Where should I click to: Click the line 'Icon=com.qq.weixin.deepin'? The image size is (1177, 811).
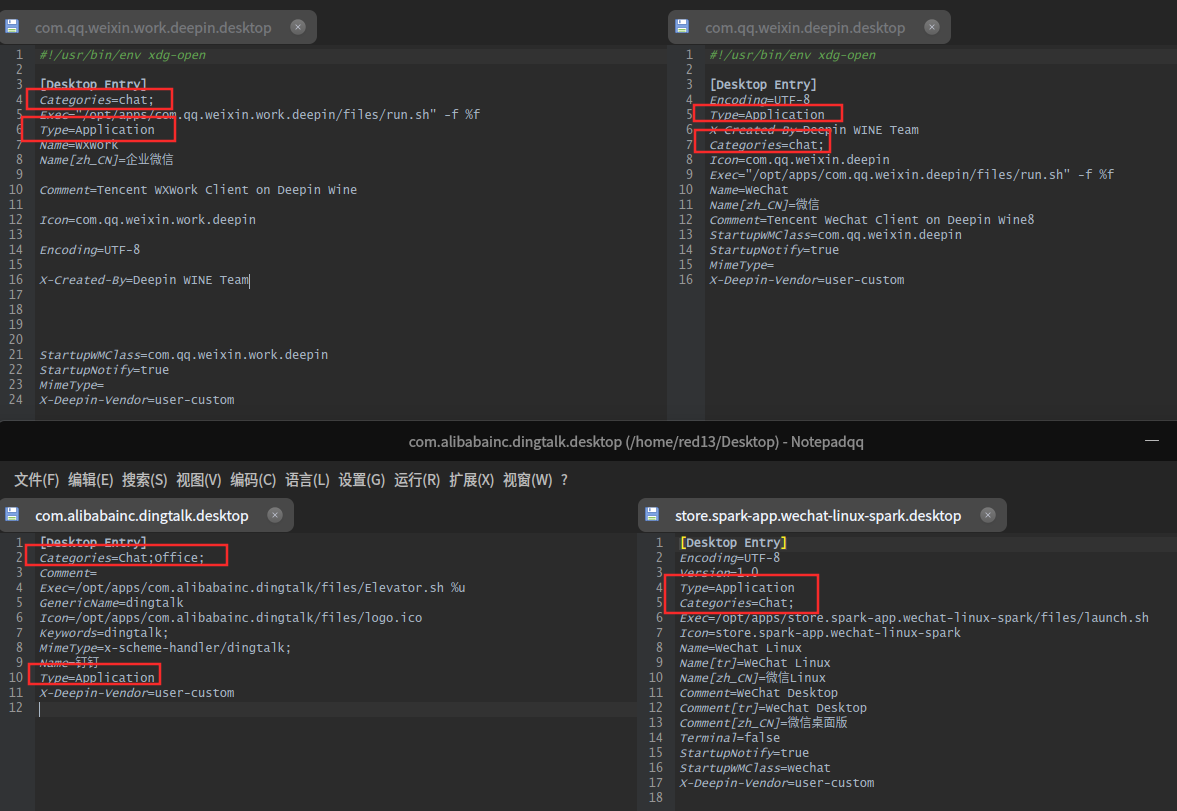pos(799,159)
